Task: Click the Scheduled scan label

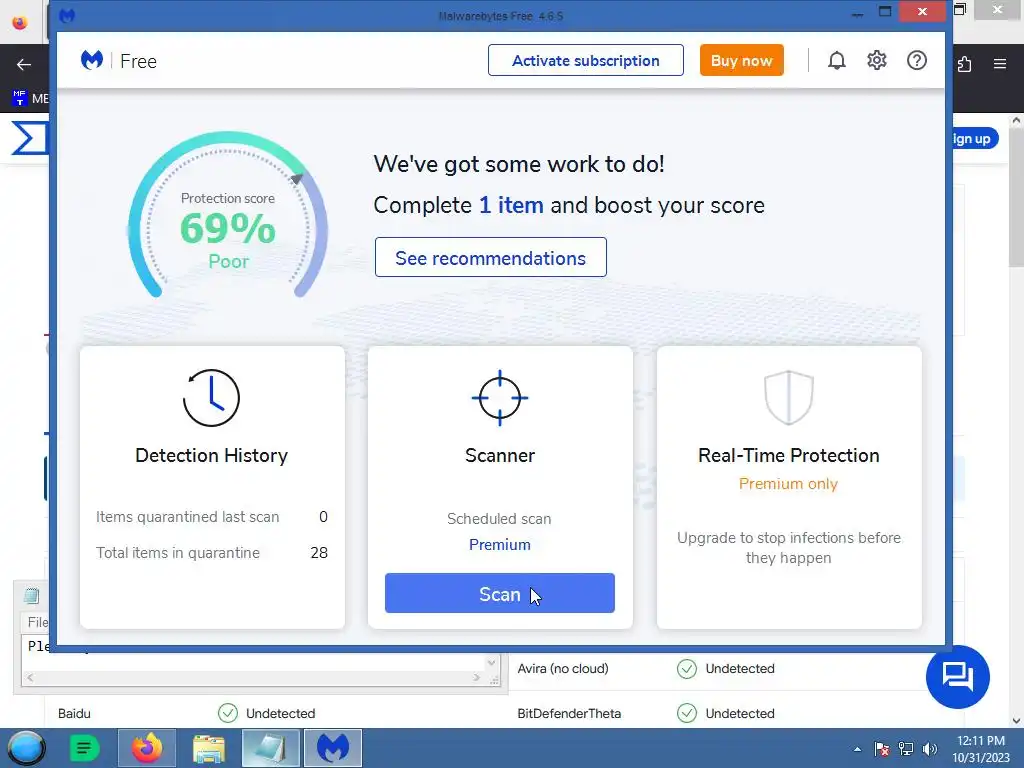Action: 500,519
